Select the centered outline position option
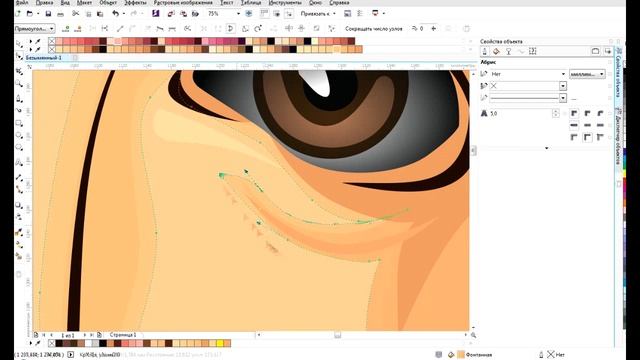 pyautogui.click(x=587, y=138)
